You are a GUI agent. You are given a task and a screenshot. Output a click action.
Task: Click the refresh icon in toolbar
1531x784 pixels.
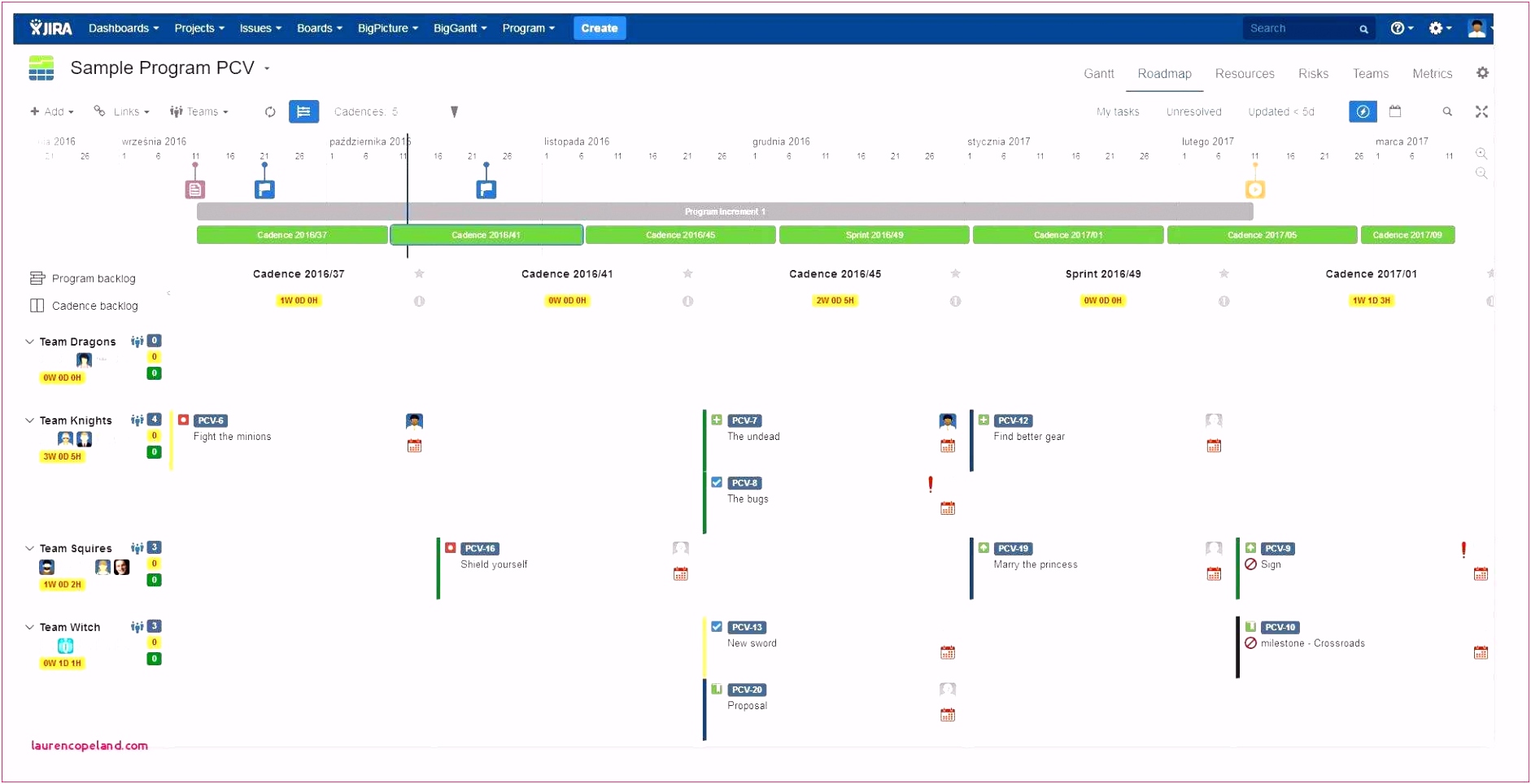[x=270, y=111]
